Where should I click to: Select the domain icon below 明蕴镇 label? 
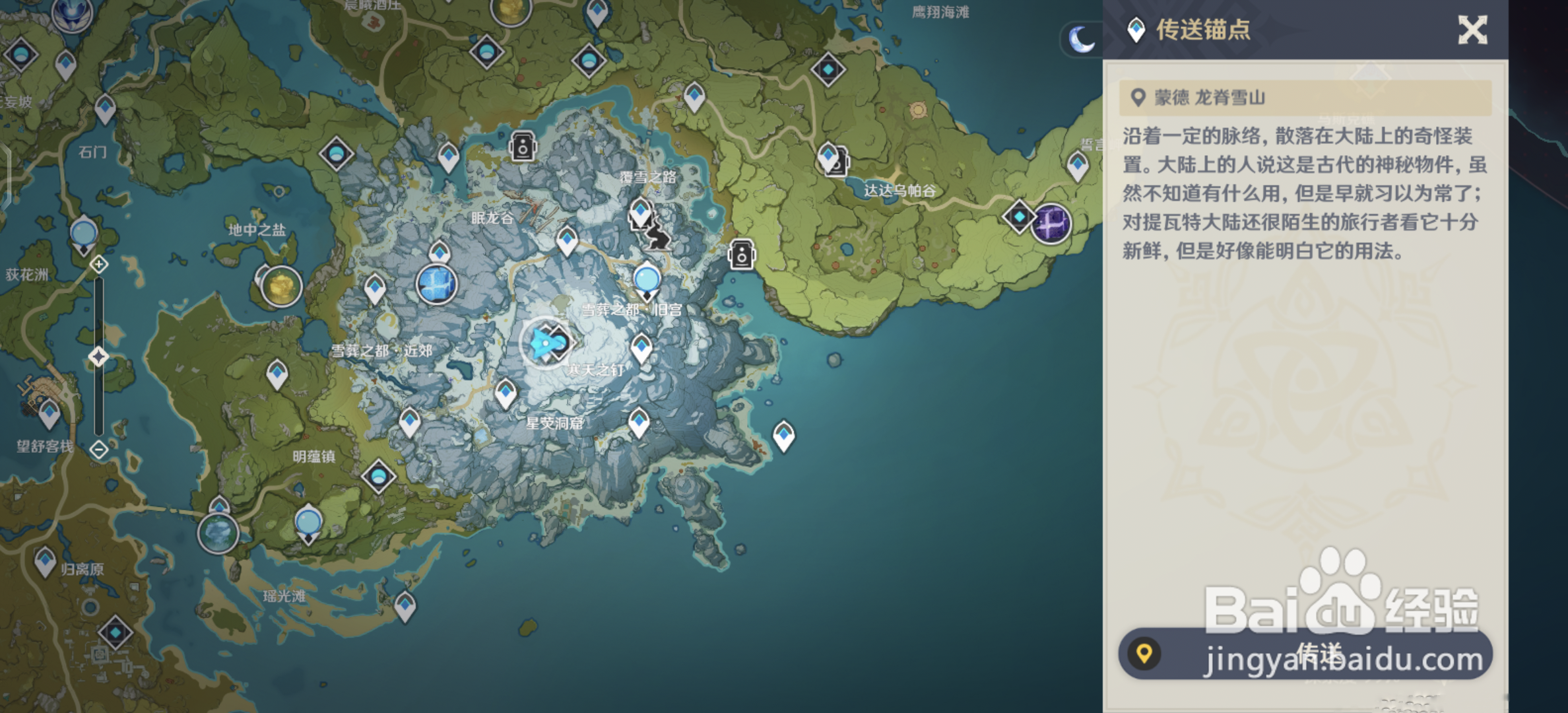(379, 476)
